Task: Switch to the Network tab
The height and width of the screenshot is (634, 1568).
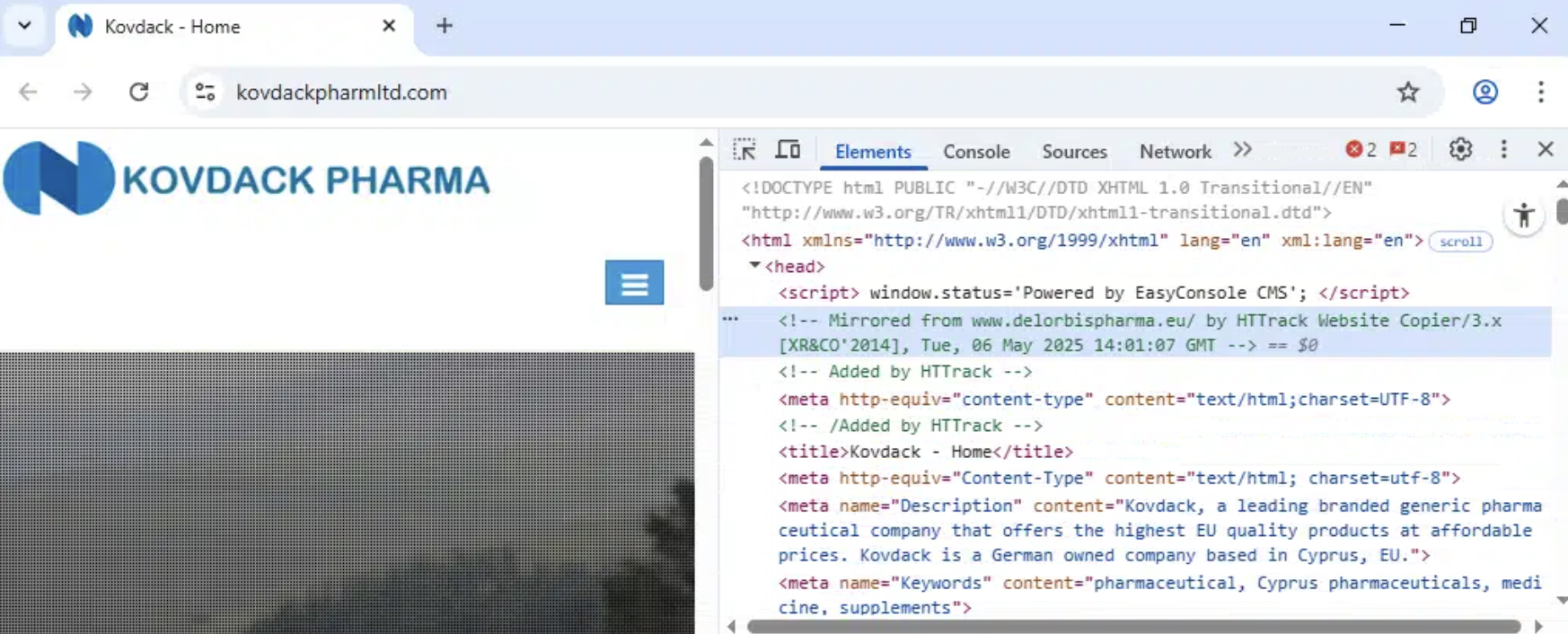Action: click(x=1175, y=152)
